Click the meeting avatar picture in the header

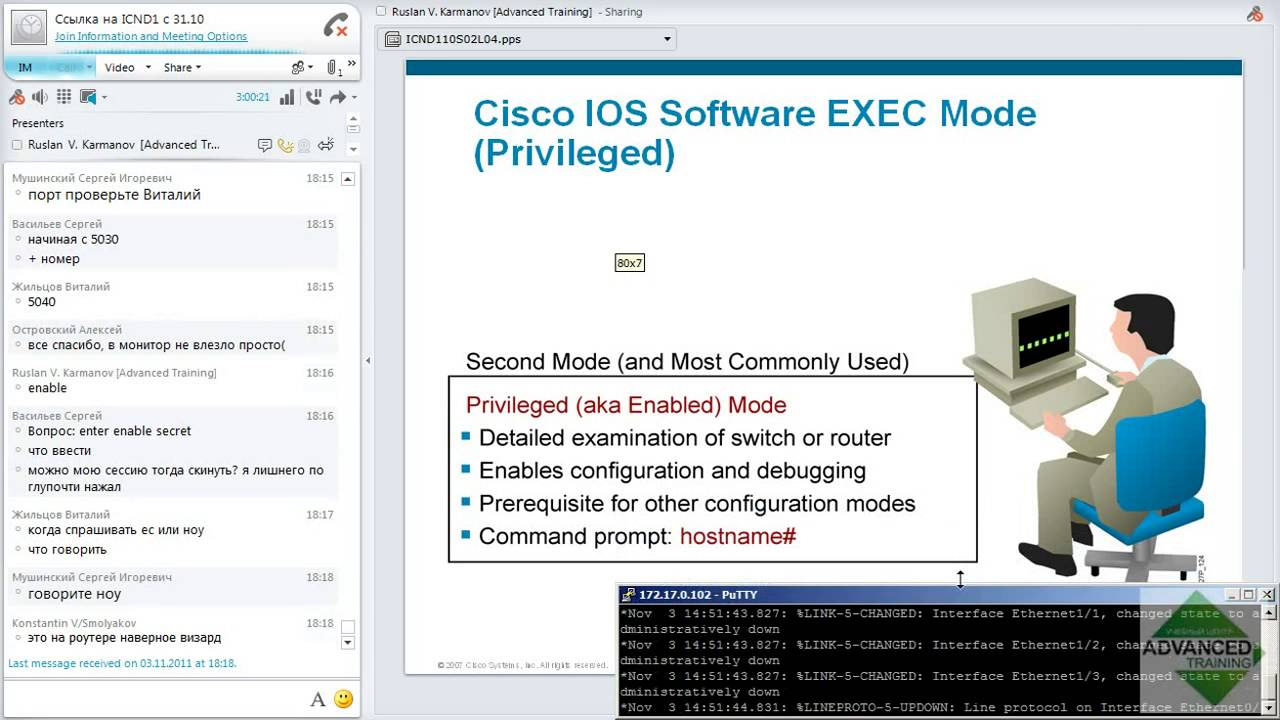tap(28, 27)
